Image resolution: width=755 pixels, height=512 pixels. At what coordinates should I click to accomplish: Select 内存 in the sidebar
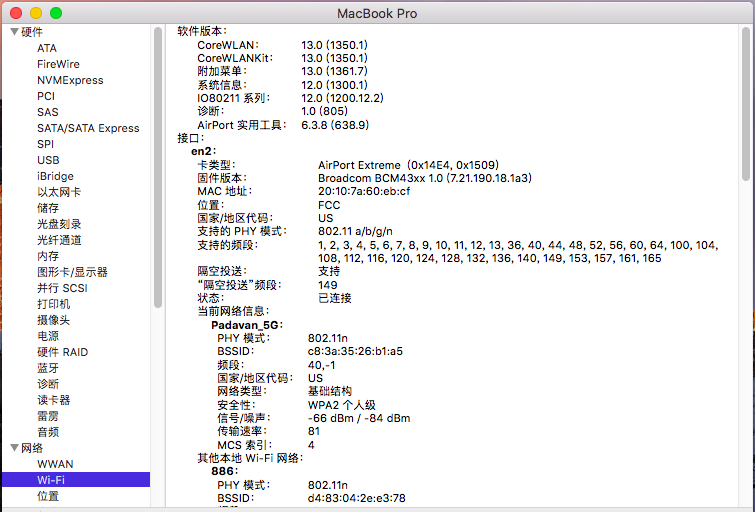click(x=48, y=256)
